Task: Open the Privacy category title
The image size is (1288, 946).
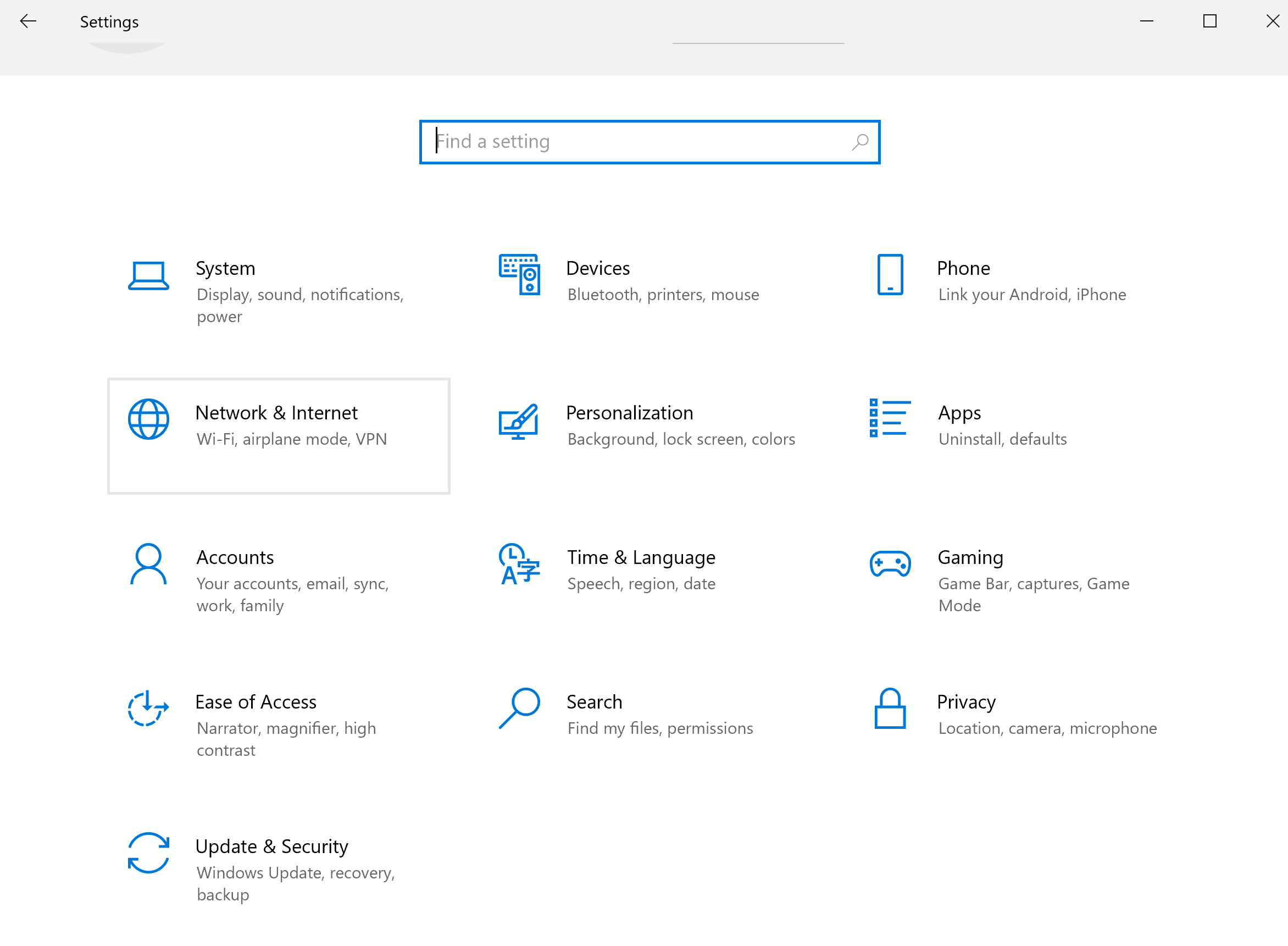Action: coord(967,702)
